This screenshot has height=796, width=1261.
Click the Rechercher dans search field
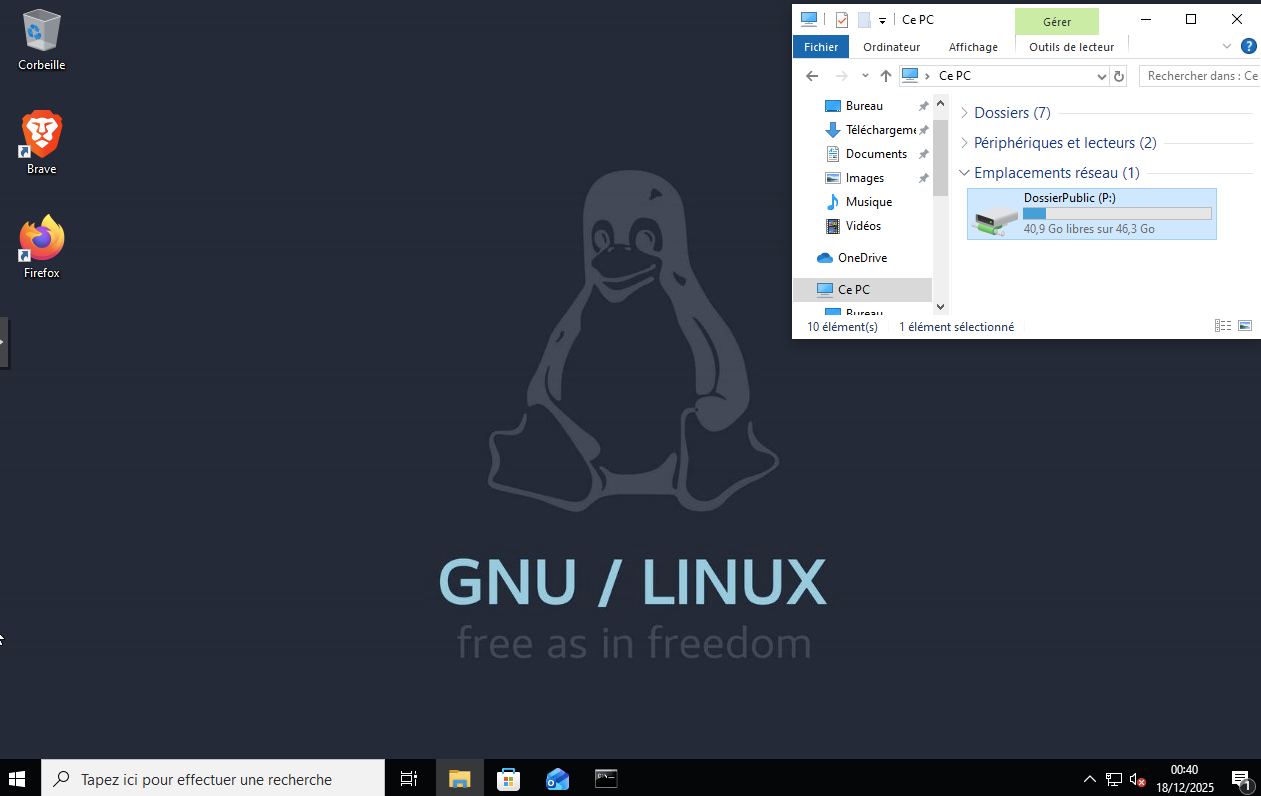tap(1200, 76)
